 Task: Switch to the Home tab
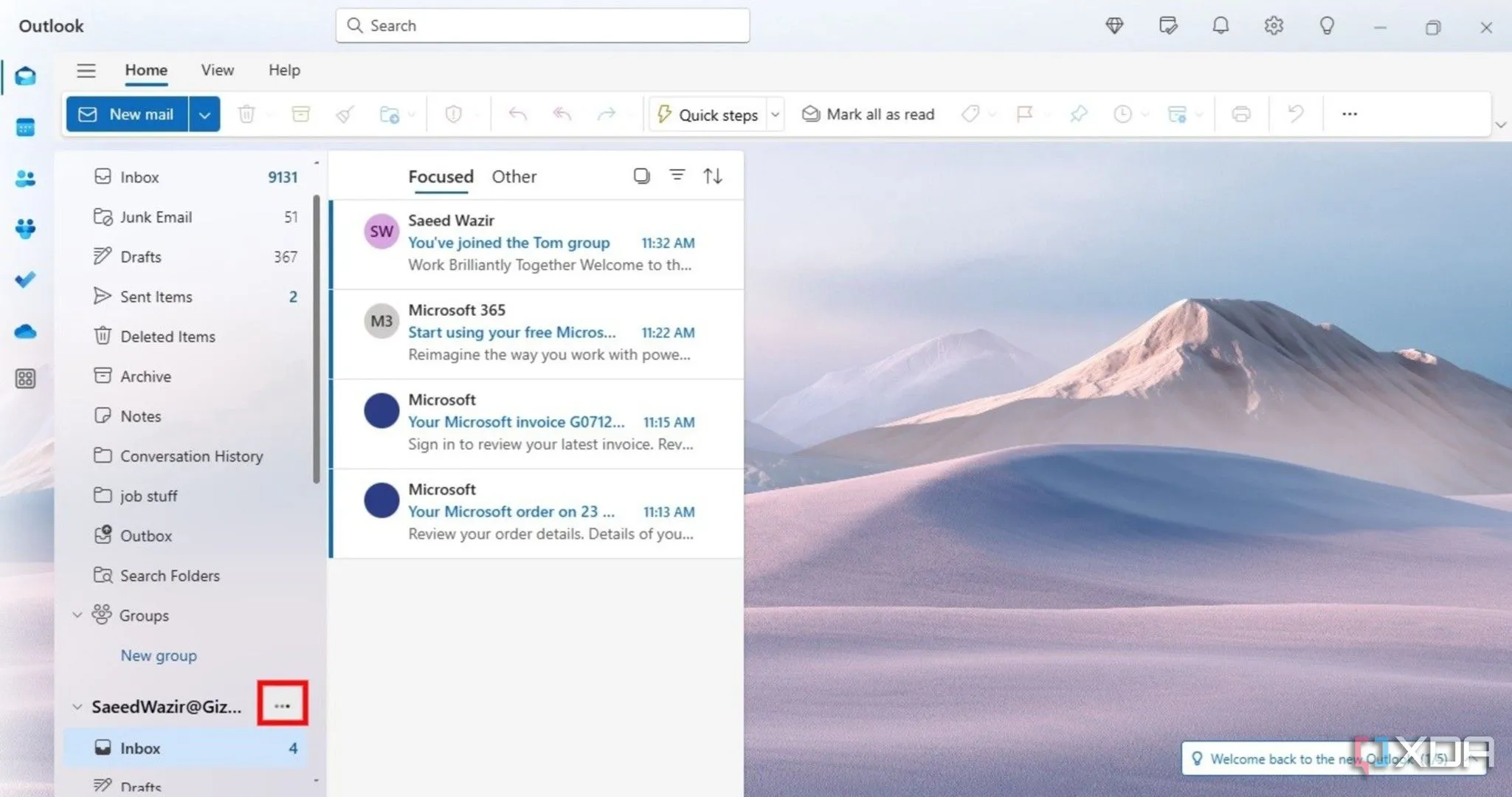point(146,70)
